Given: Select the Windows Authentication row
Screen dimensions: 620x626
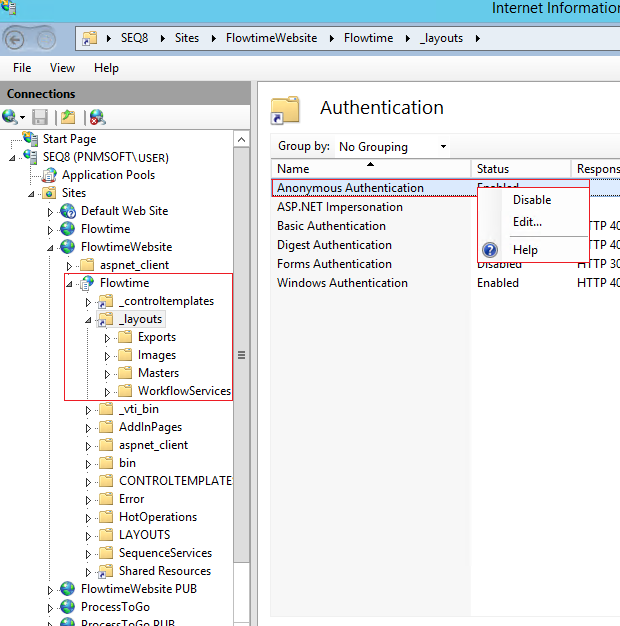Looking at the screenshot, I should point(342,283).
